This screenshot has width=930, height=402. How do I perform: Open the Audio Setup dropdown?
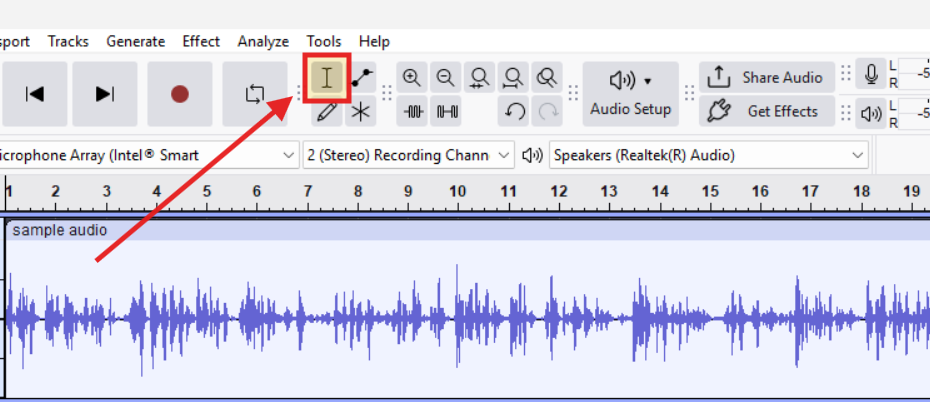tap(630, 94)
